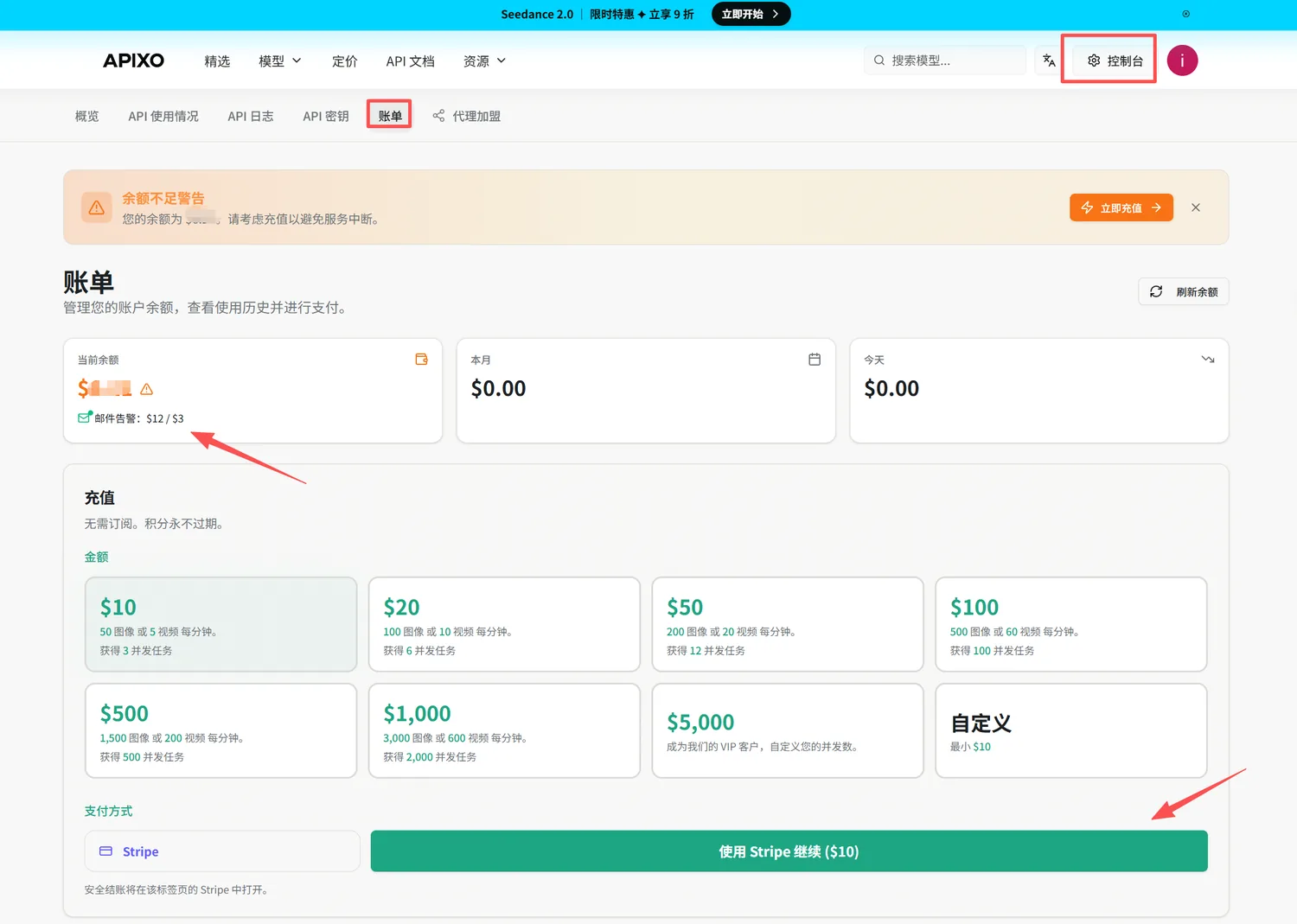1297x924 pixels.
Task: Click the 邮件告警: $12 / $3 text
Action: pos(139,418)
